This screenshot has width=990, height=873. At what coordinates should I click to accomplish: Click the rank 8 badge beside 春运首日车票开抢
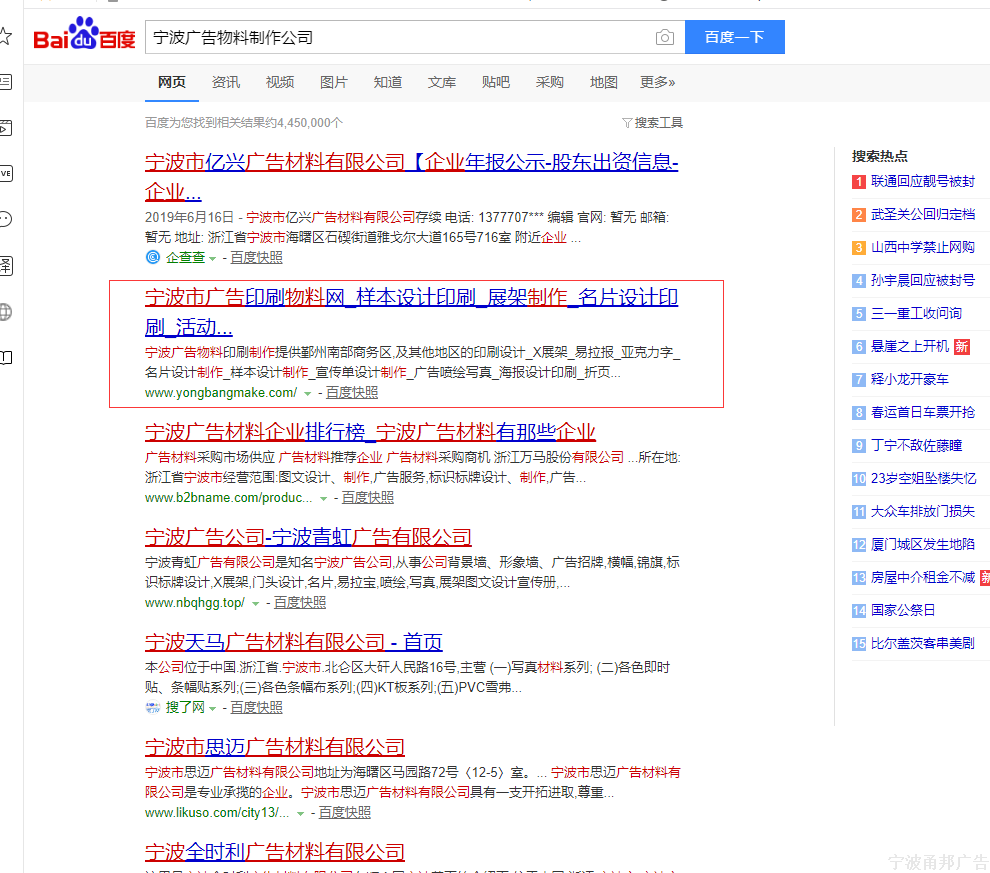tap(859, 413)
